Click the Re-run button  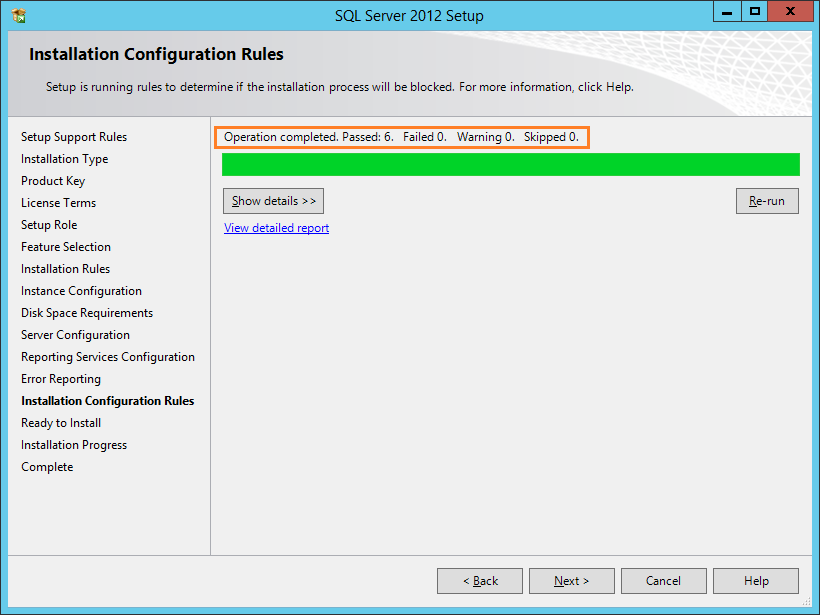[x=767, y=200]
